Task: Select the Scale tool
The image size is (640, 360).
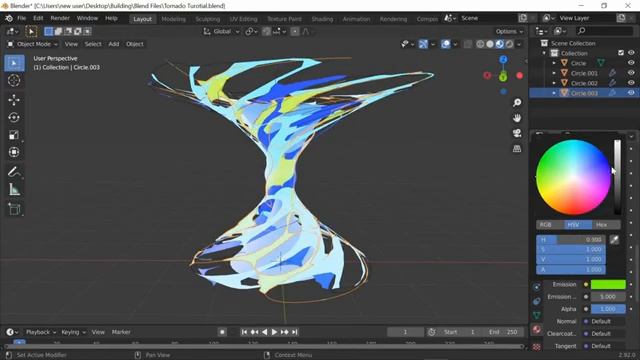Action: (14, 135)
